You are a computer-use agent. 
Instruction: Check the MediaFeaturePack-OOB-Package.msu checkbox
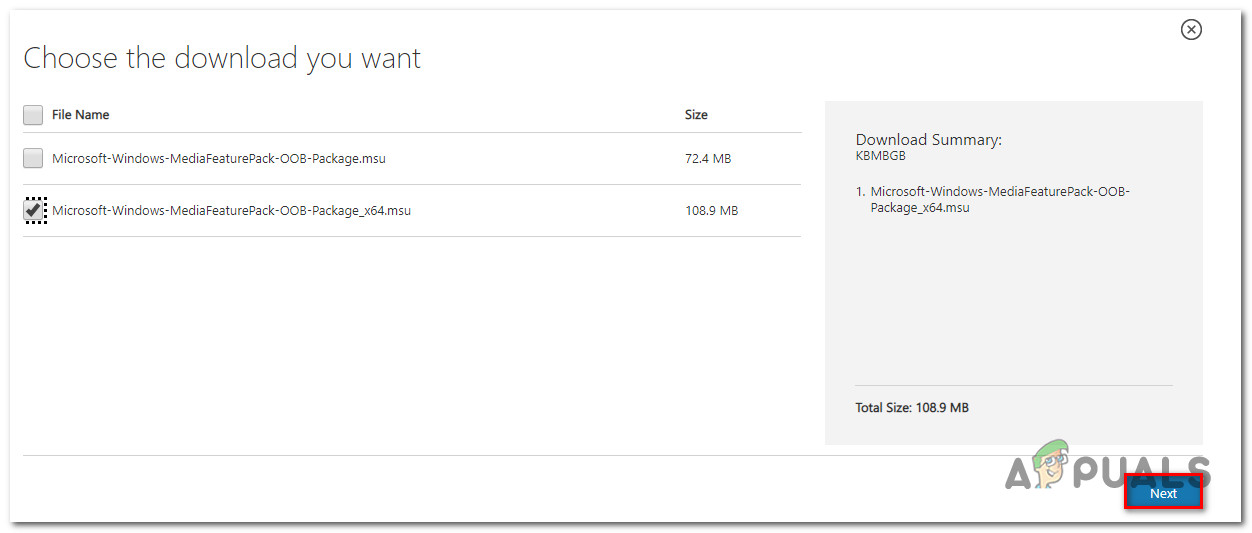(33, 158)
